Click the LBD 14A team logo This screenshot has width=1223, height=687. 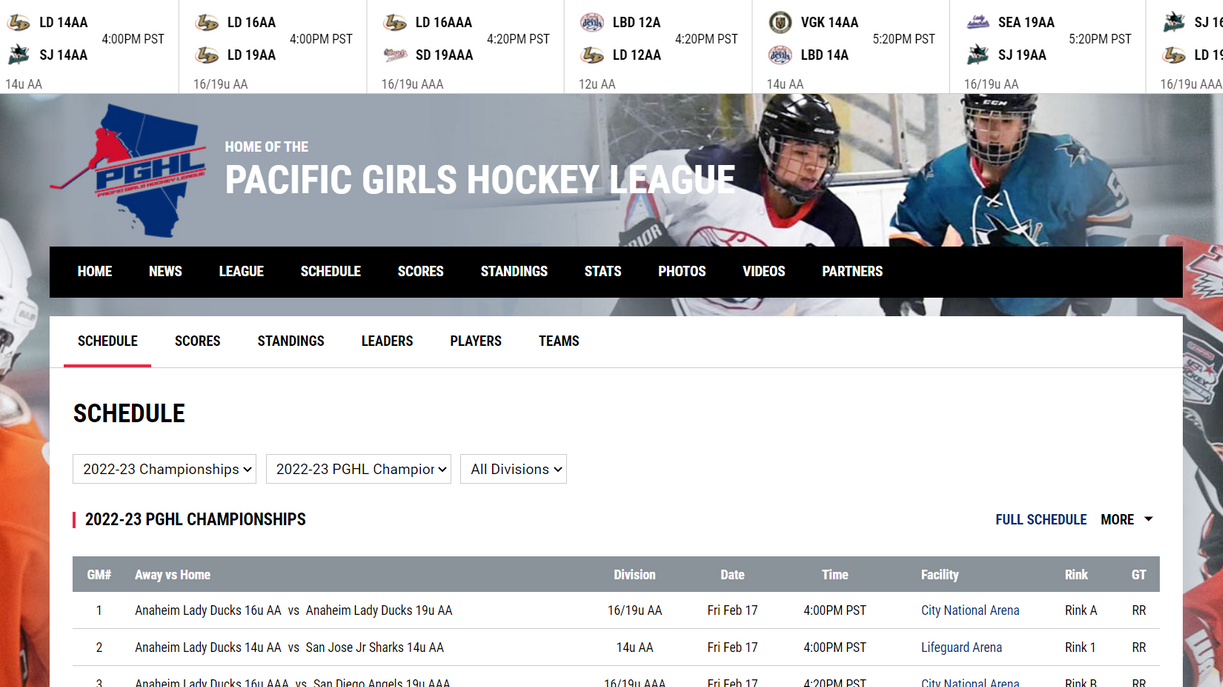pos(780,55)
